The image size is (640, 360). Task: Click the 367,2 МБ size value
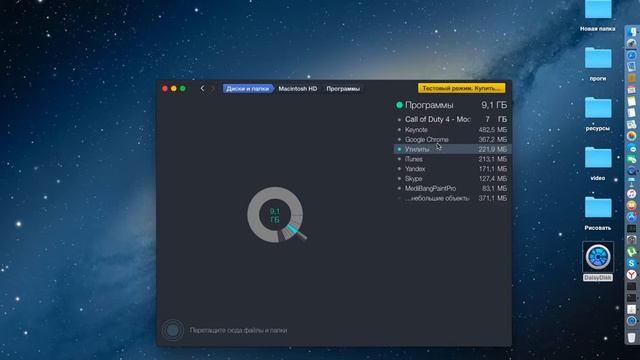493,140
